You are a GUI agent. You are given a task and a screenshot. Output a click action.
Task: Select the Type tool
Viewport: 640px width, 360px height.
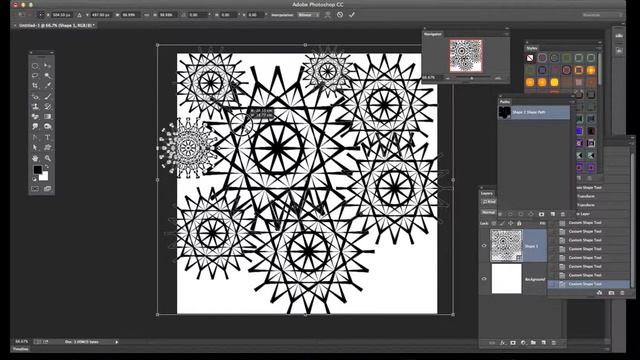(47, 138)
